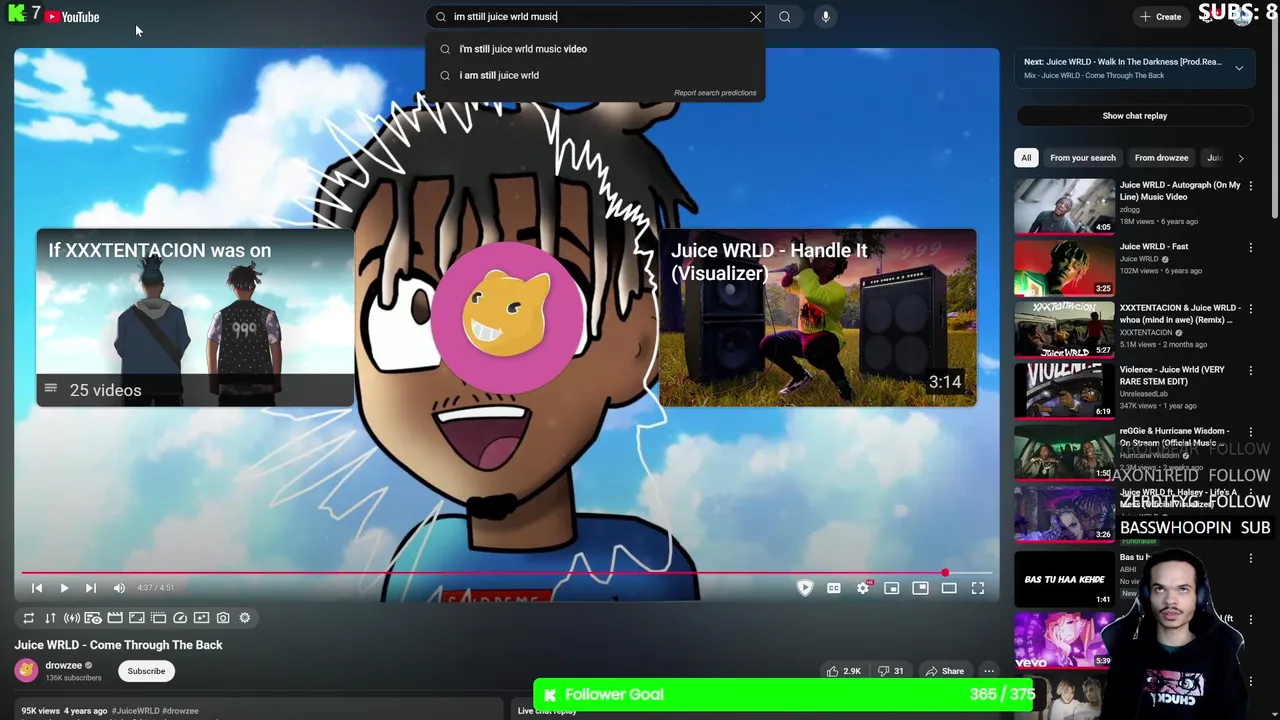This screenshot has width=1280, height=720.
Task: Click the #JuiceWRLD hashtag
Action: (x=136, y=711)
